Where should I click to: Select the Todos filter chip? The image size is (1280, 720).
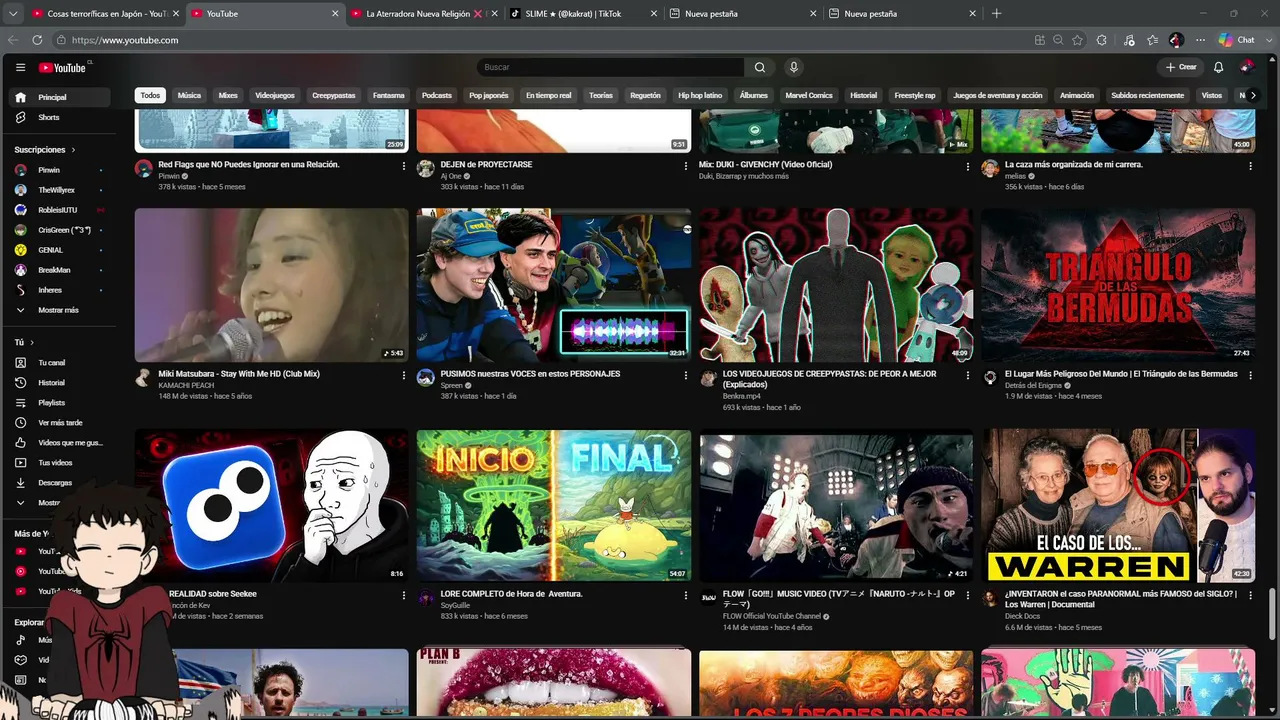point(150,95)
